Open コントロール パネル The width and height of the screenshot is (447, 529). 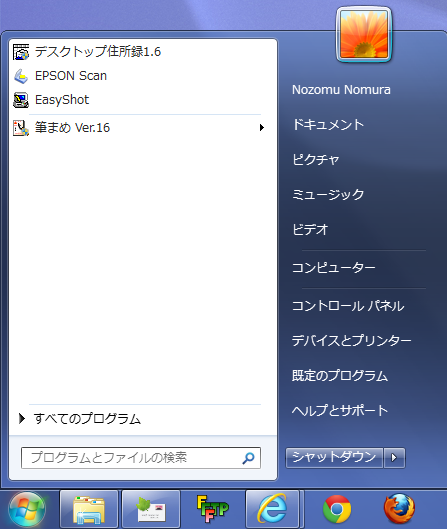pos(348,306)
